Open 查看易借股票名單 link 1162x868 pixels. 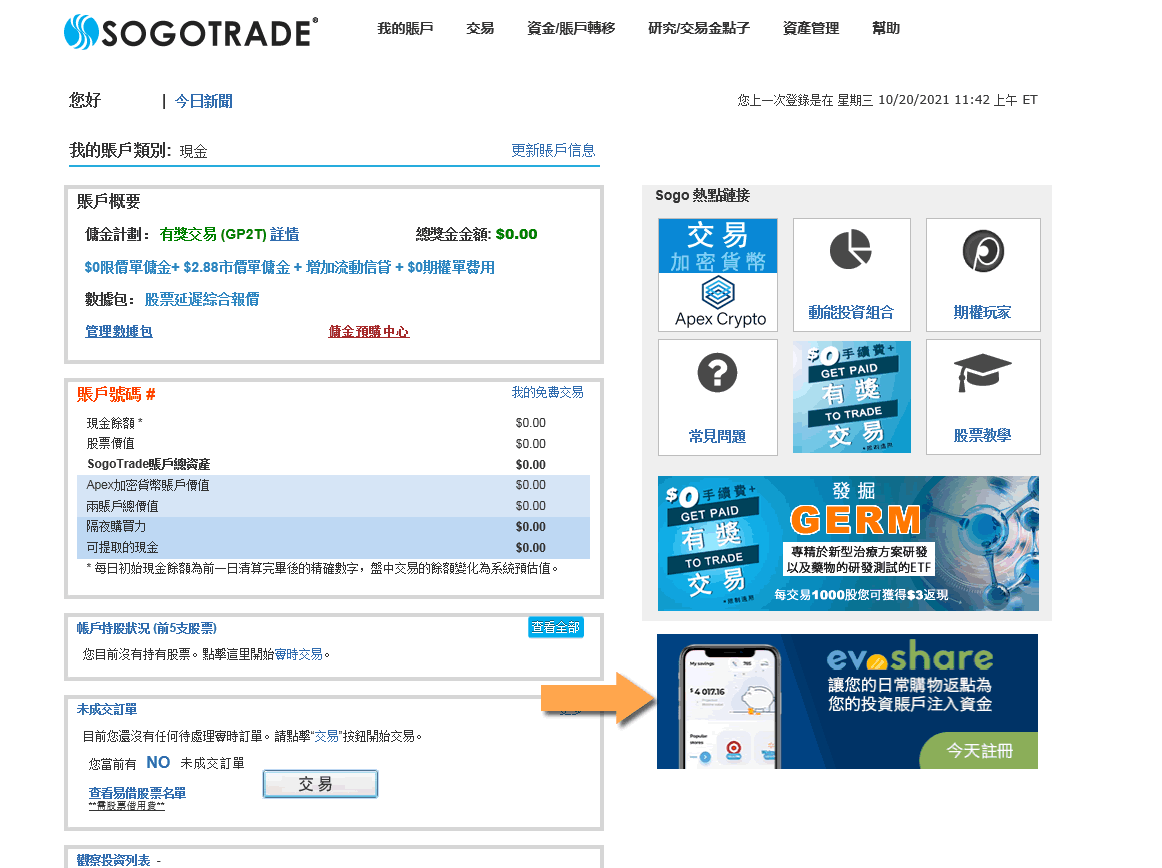(x=137, y=793)
